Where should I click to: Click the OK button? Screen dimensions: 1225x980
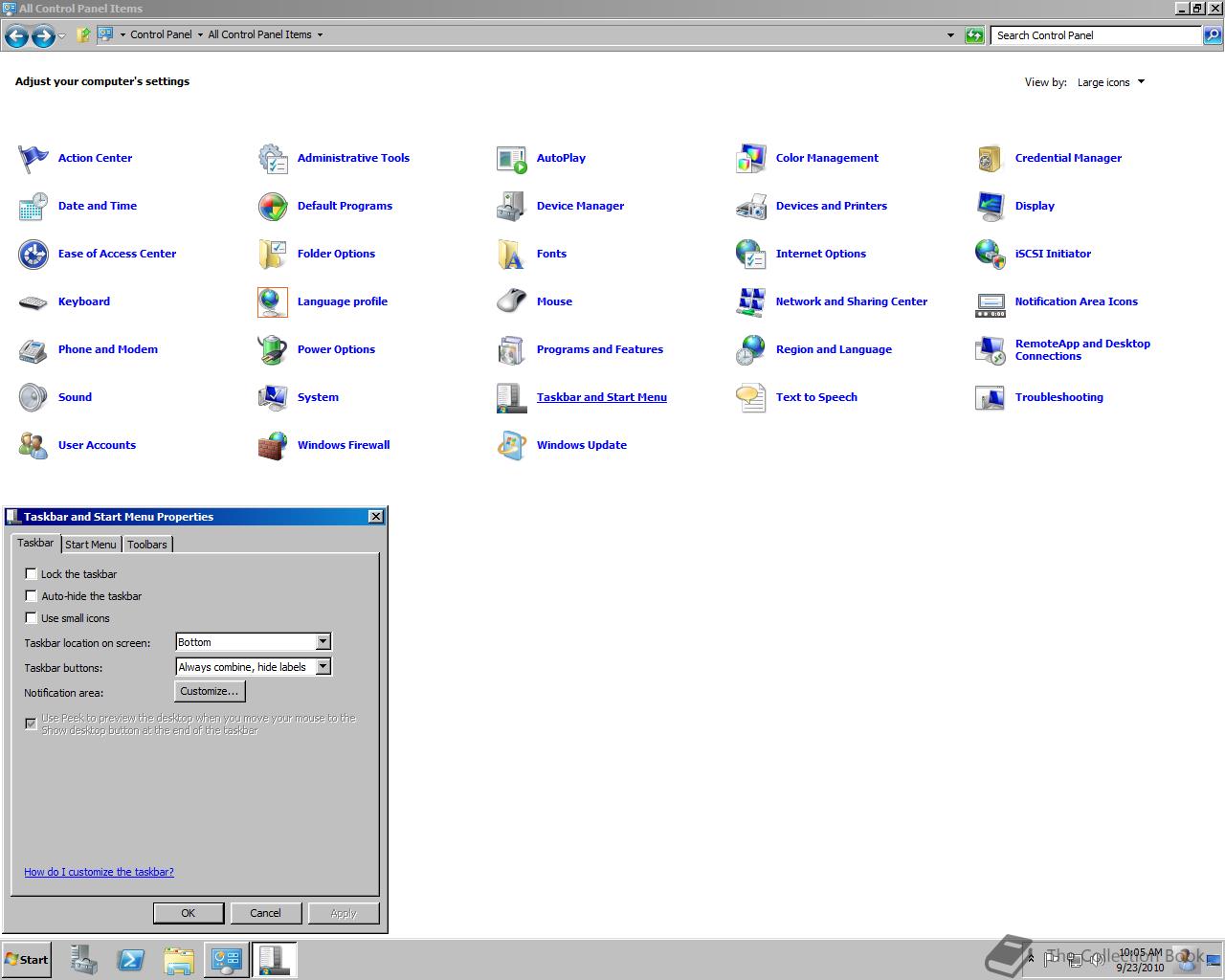189,913
